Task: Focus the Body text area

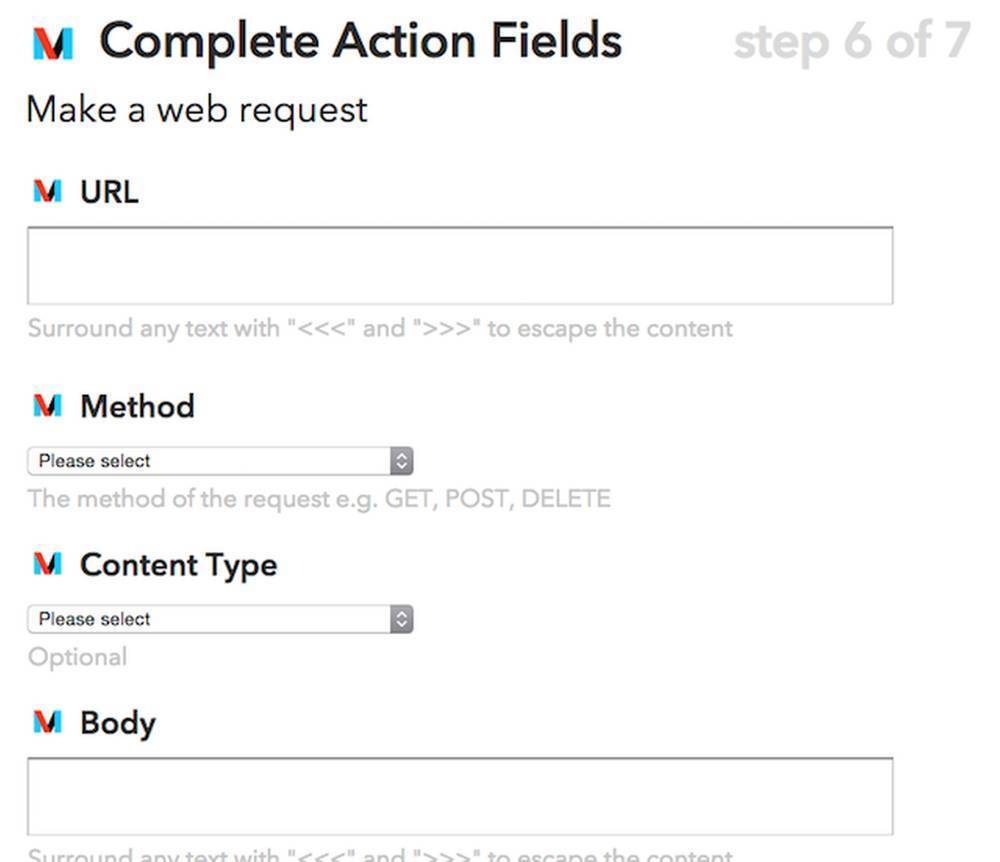Action: [460, 796]
